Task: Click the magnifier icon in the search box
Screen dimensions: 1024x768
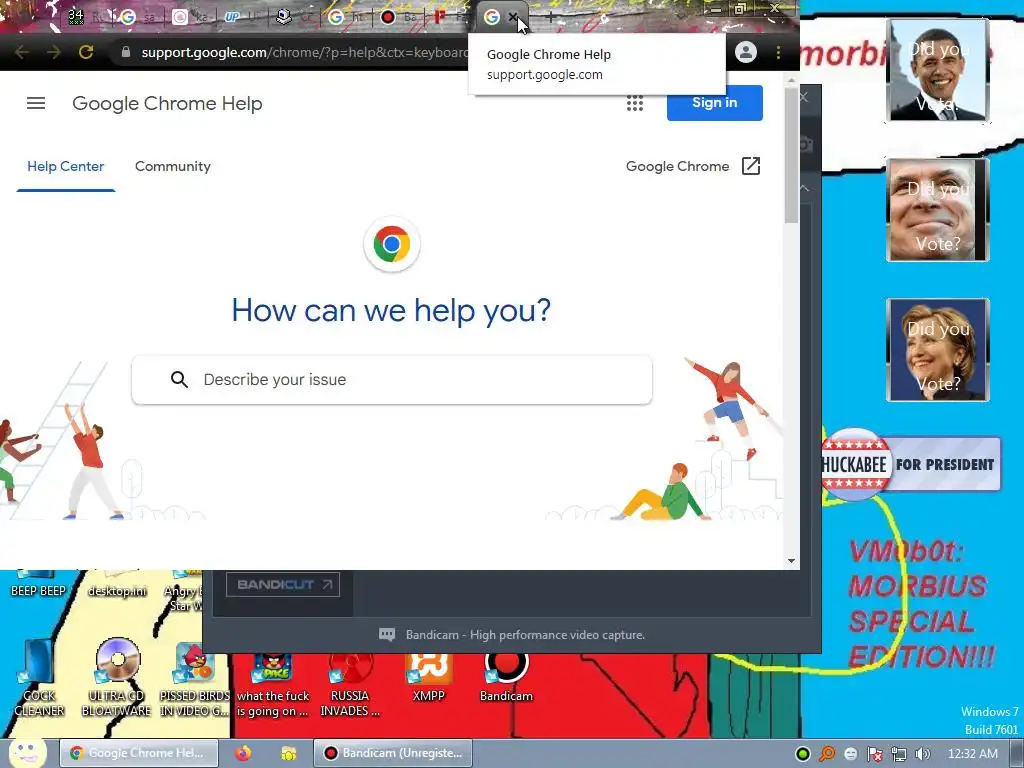Action: click(x=179, y=379)
